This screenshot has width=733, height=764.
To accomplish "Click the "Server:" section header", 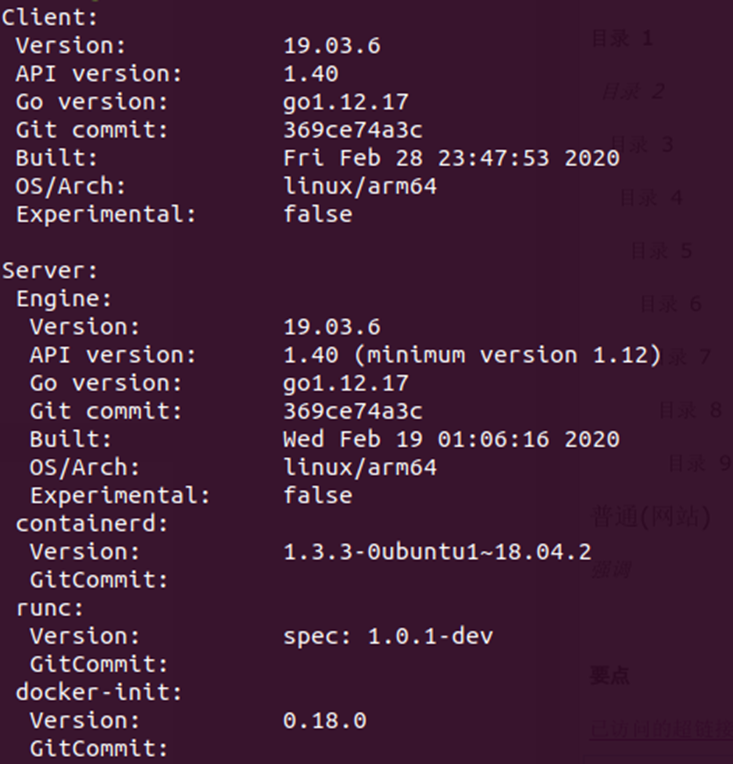I will [50, 271].
